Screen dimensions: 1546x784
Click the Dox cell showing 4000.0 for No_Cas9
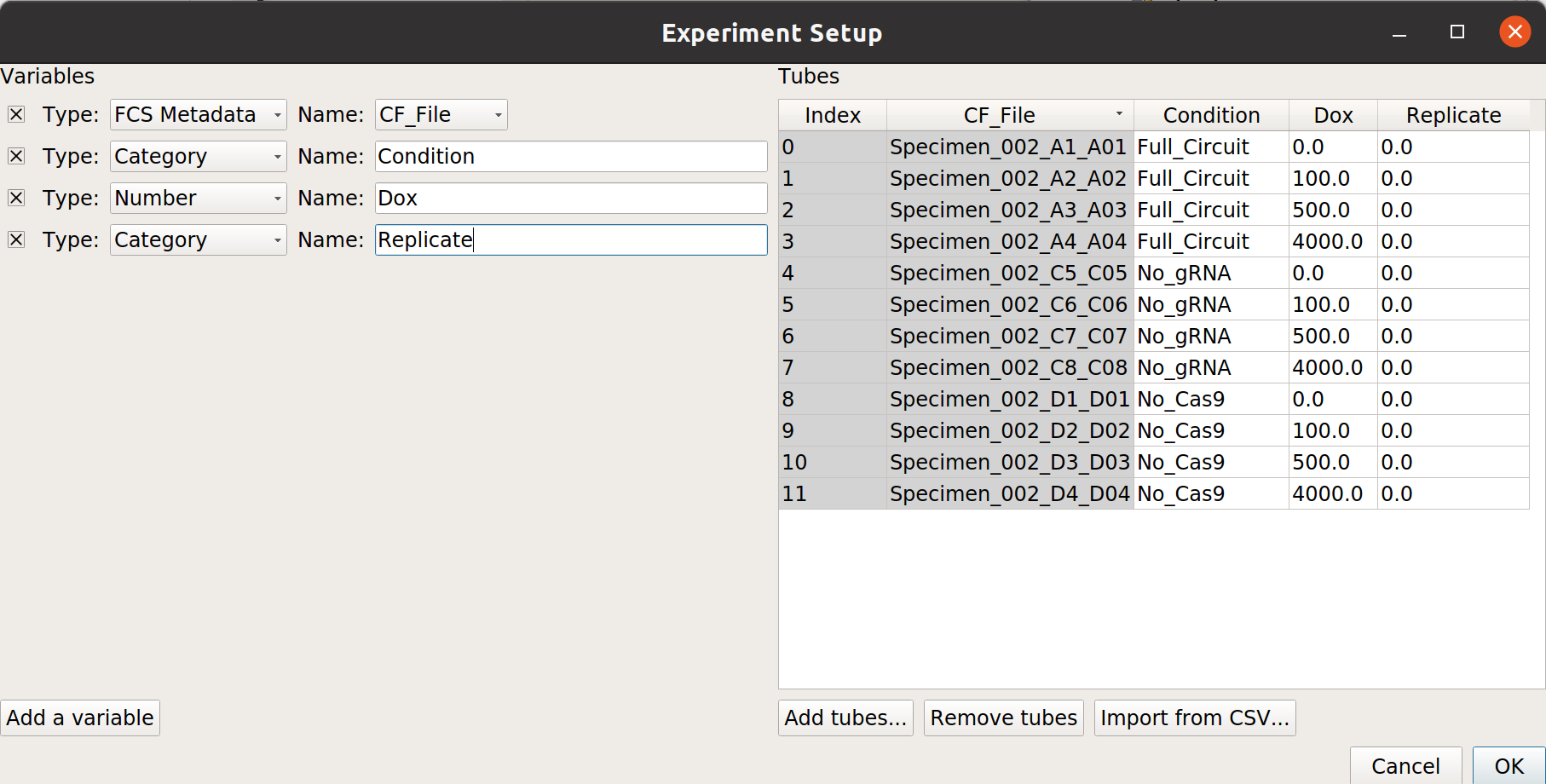coord(1332,493)
